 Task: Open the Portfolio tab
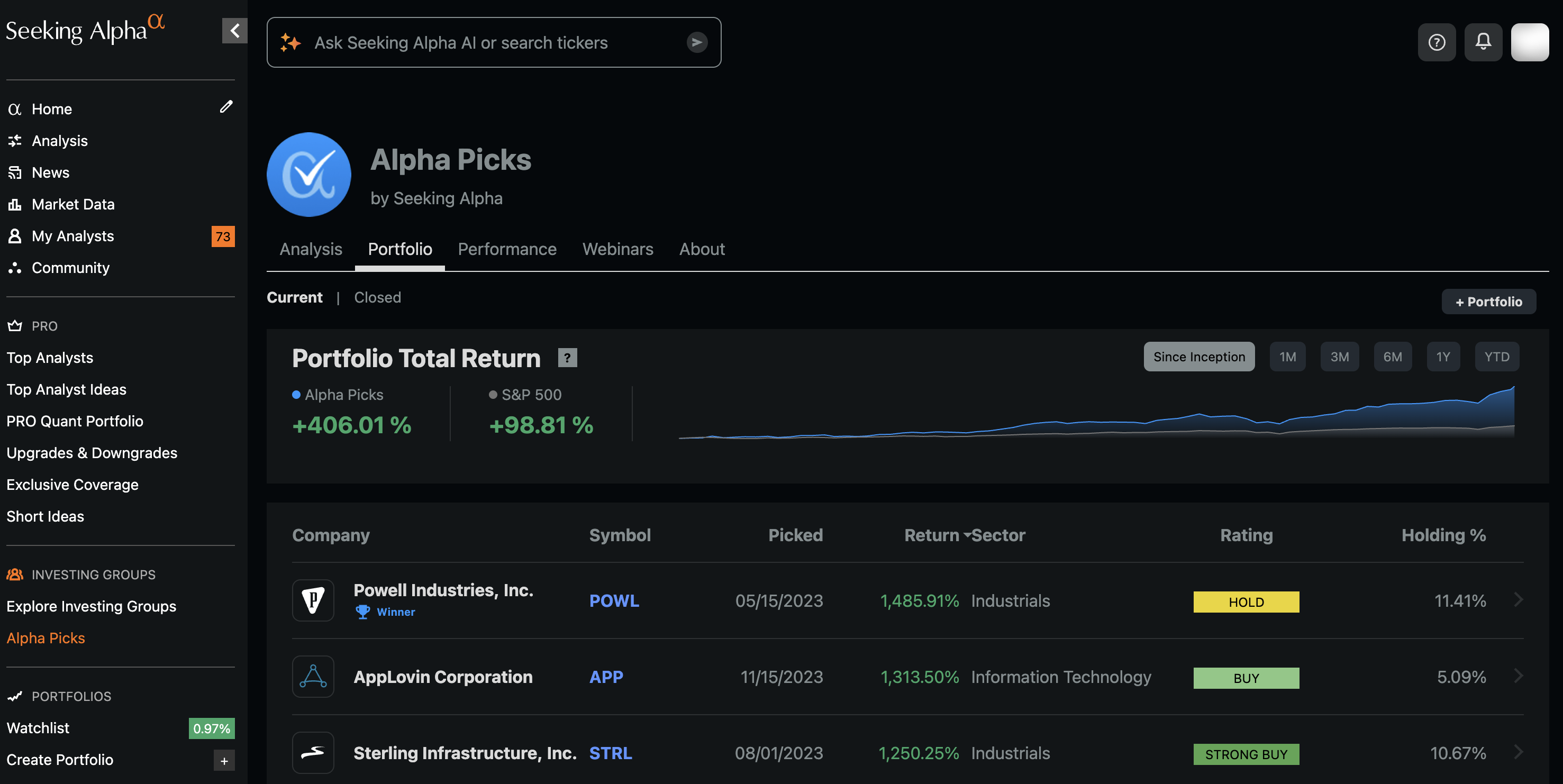(400, 249)
